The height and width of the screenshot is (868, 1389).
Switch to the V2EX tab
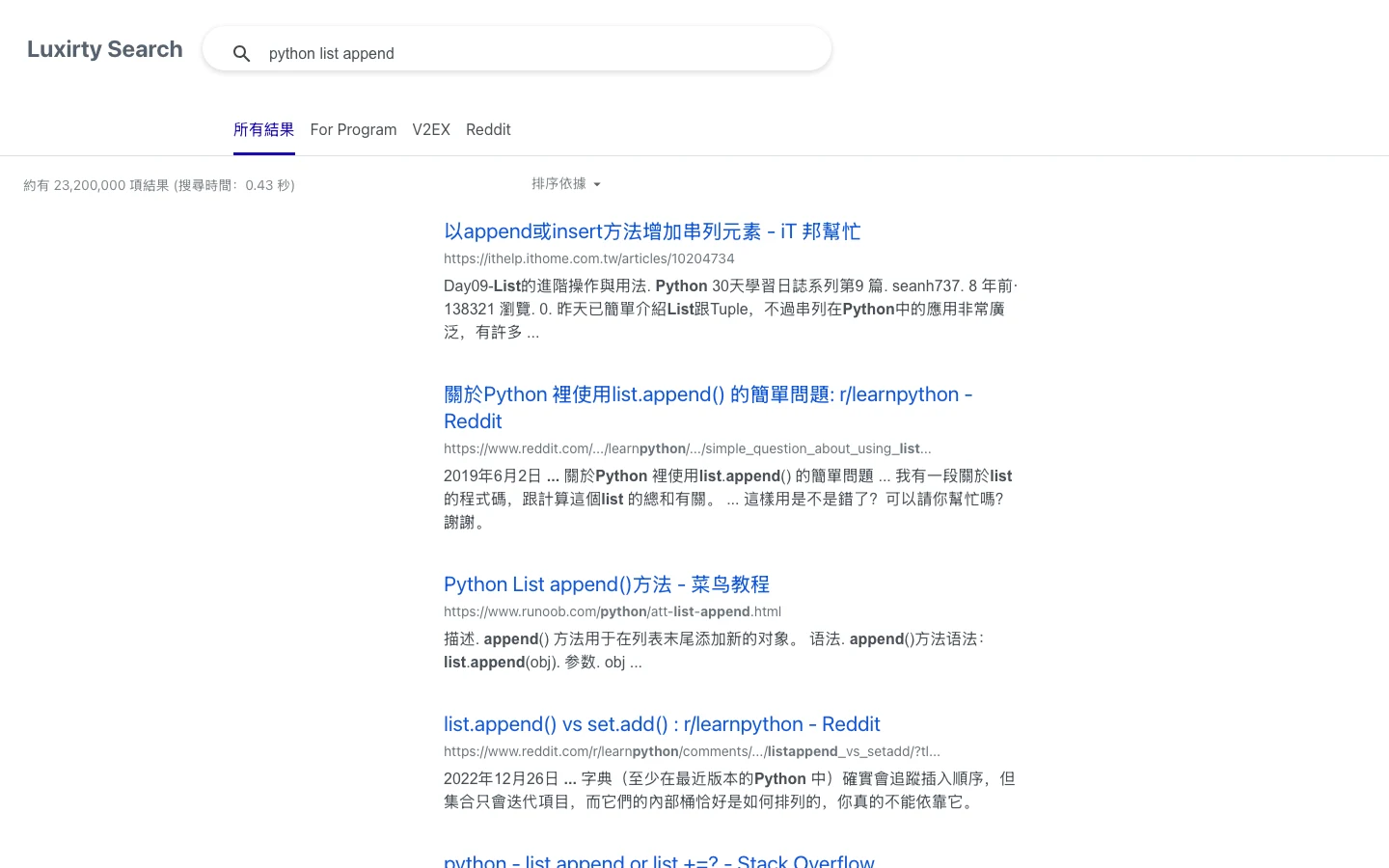[431, 129]
